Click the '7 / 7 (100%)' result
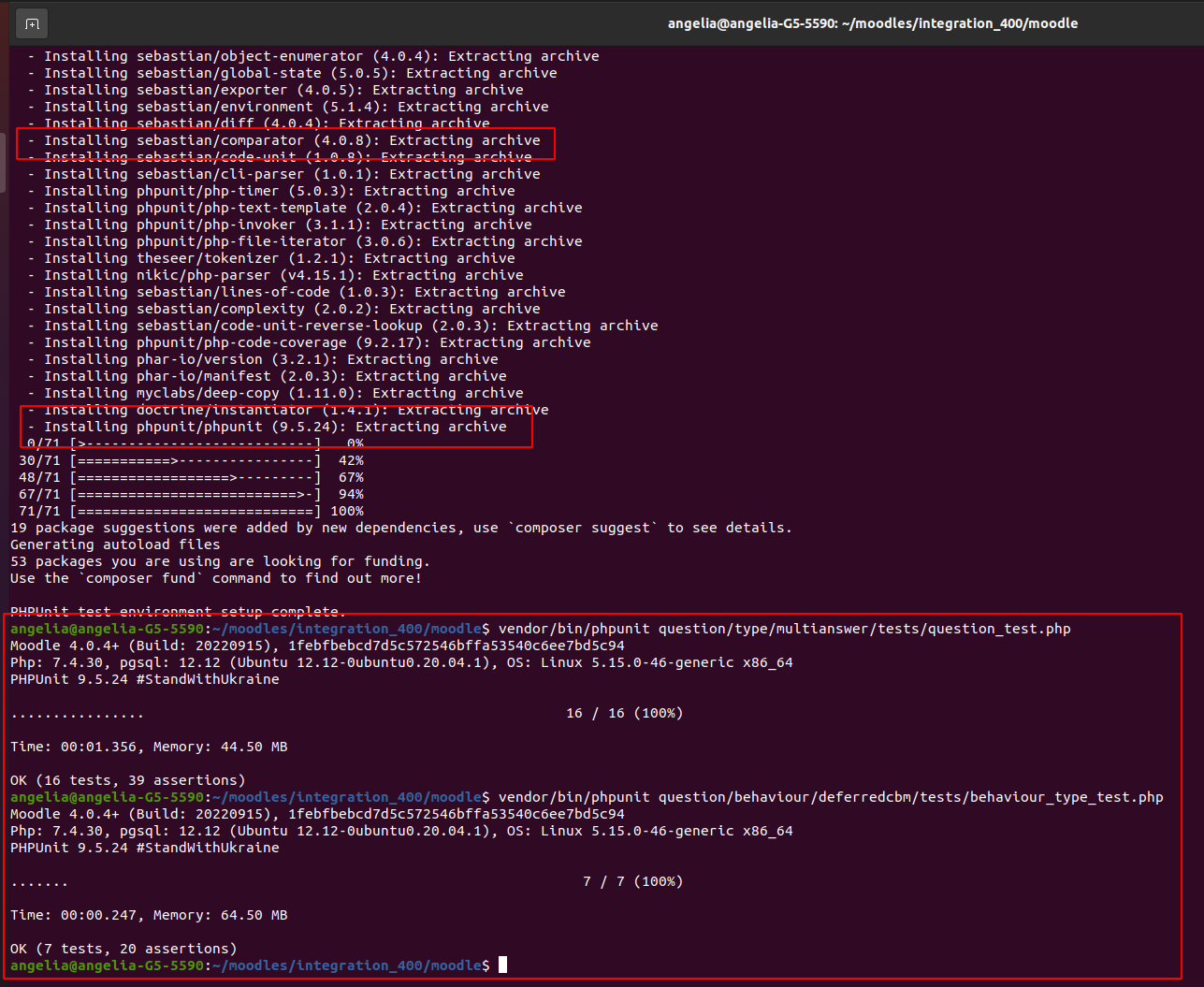 pyautogui.click(x=632, y=881)
